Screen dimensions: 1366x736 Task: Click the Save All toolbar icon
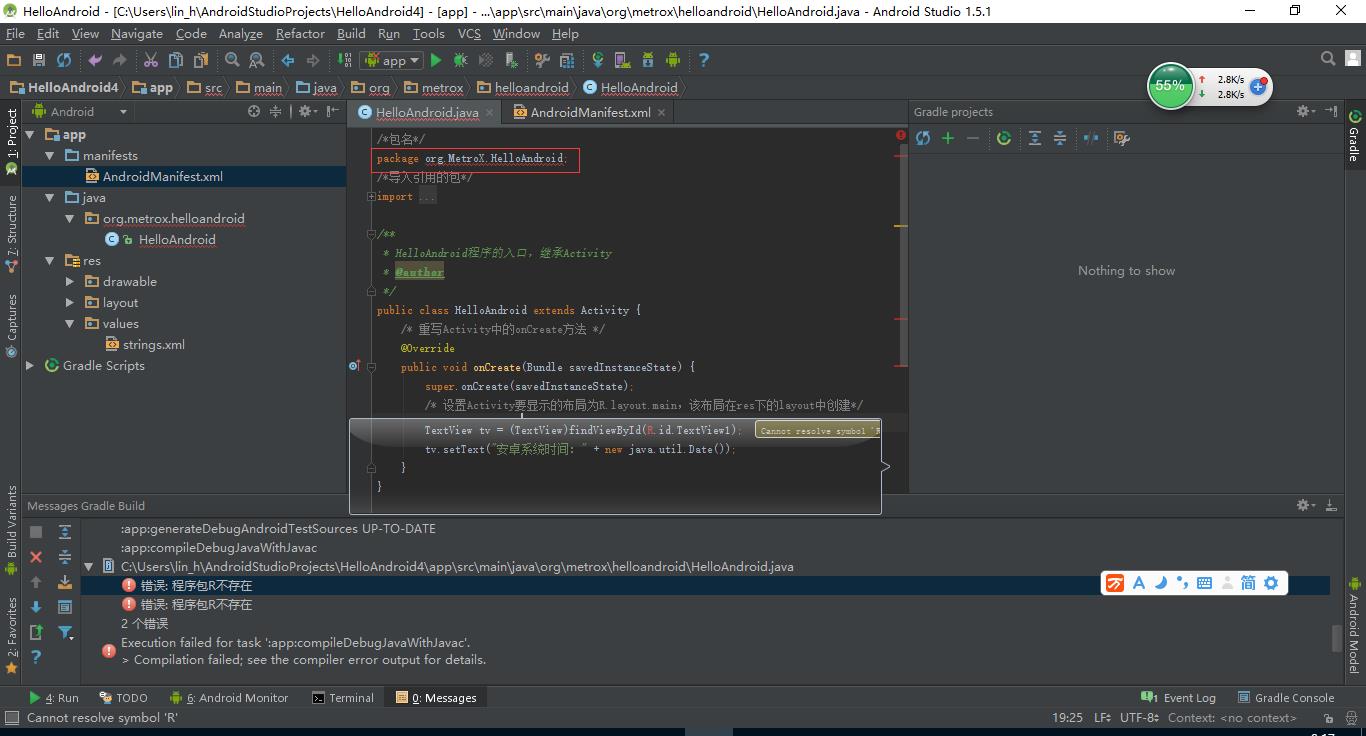tap(39, 60)
